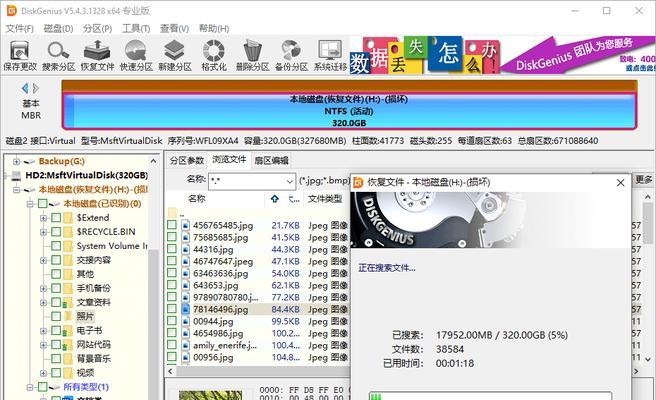This screenshot has width=656, height=400.
Task: Open the 文件(F) menu
Action: tap(19, 28)
